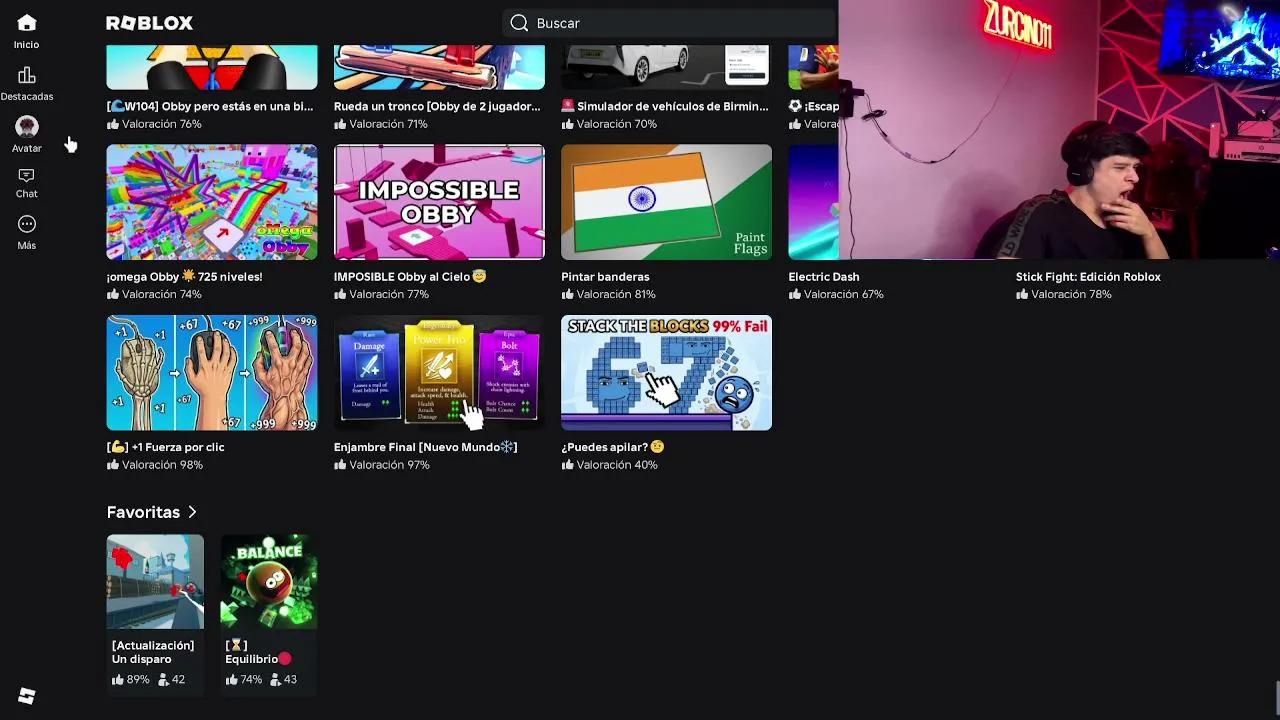The image size is (1280, 720).
Task: Click 'Valoración 71%' rating text
Action: click(389, 124)
